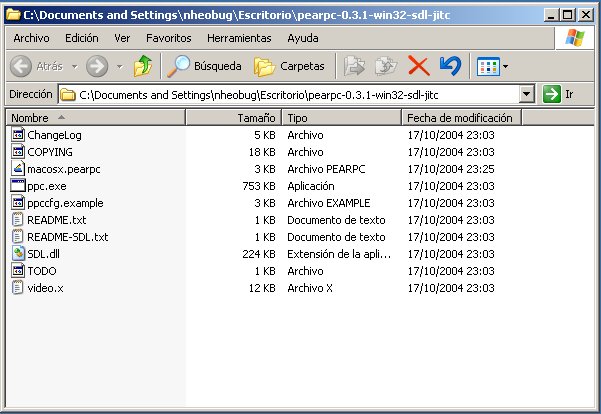Click the Windows flag logo
Viewport: 601px width, 414px height.
click(x=575, y=38)
